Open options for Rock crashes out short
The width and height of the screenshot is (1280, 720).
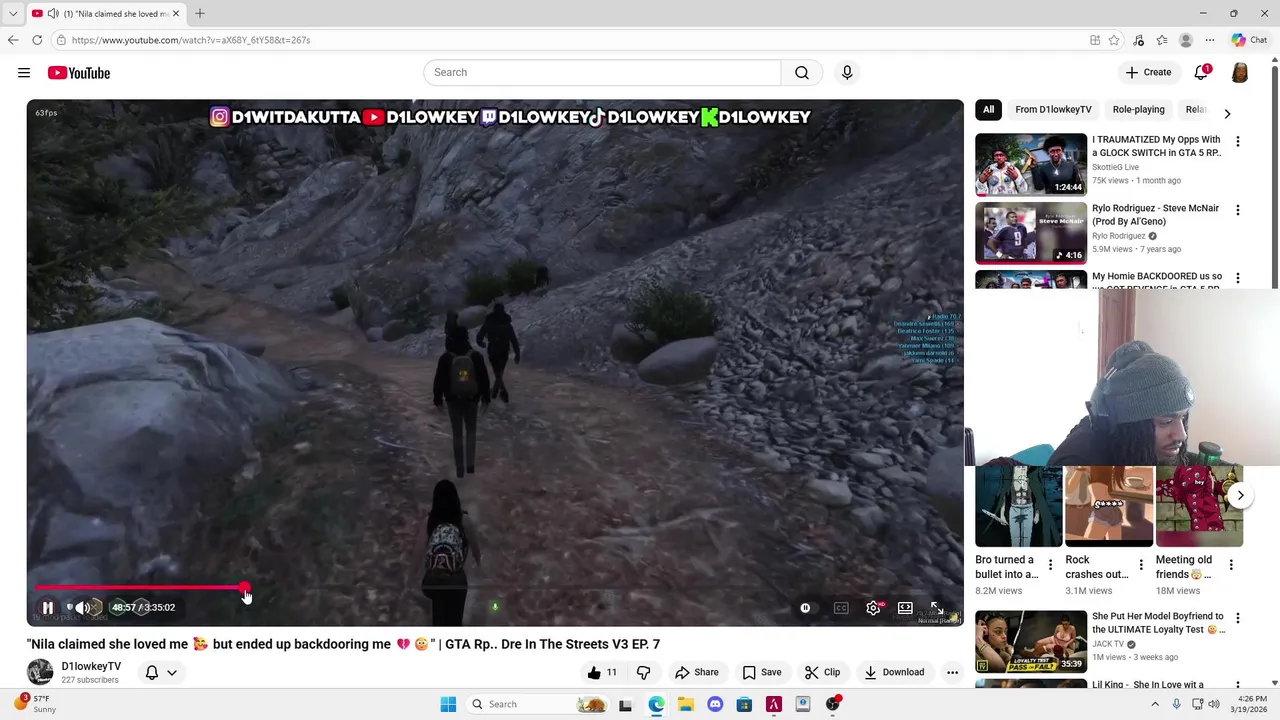(x=1141, y=565)
